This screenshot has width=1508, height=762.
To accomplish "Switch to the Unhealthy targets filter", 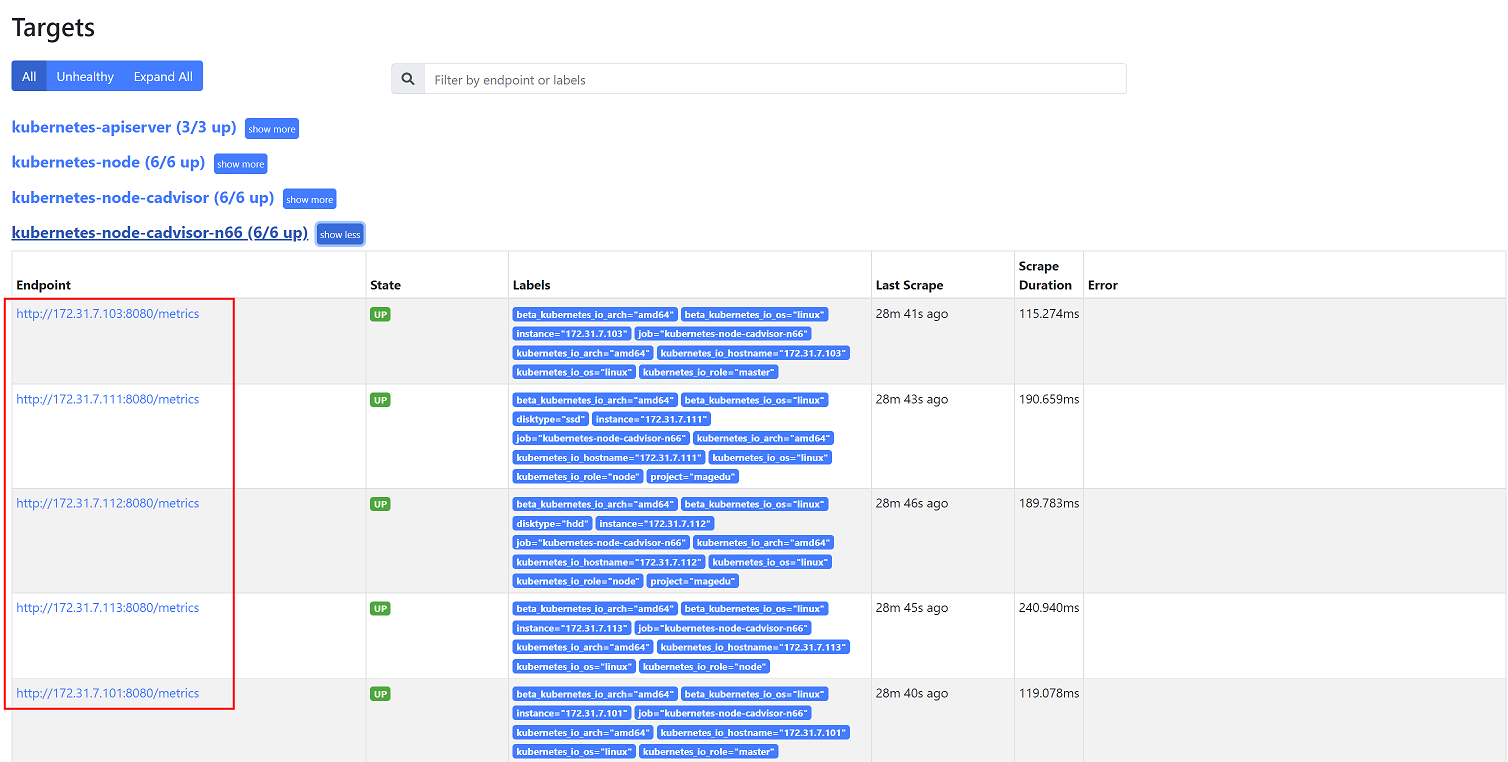I will 85,76.
